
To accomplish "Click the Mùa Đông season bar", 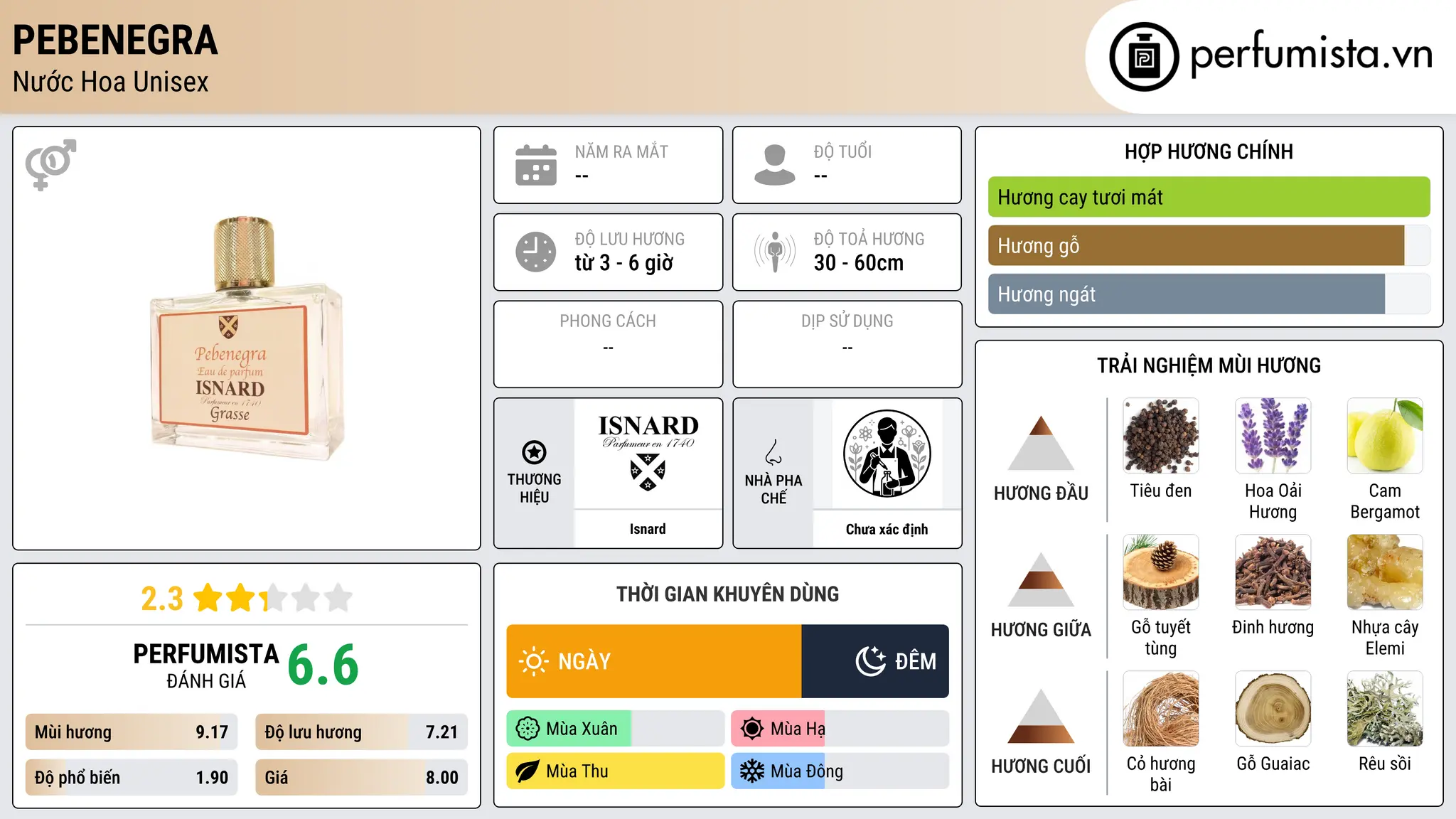I will coord(840,771).
